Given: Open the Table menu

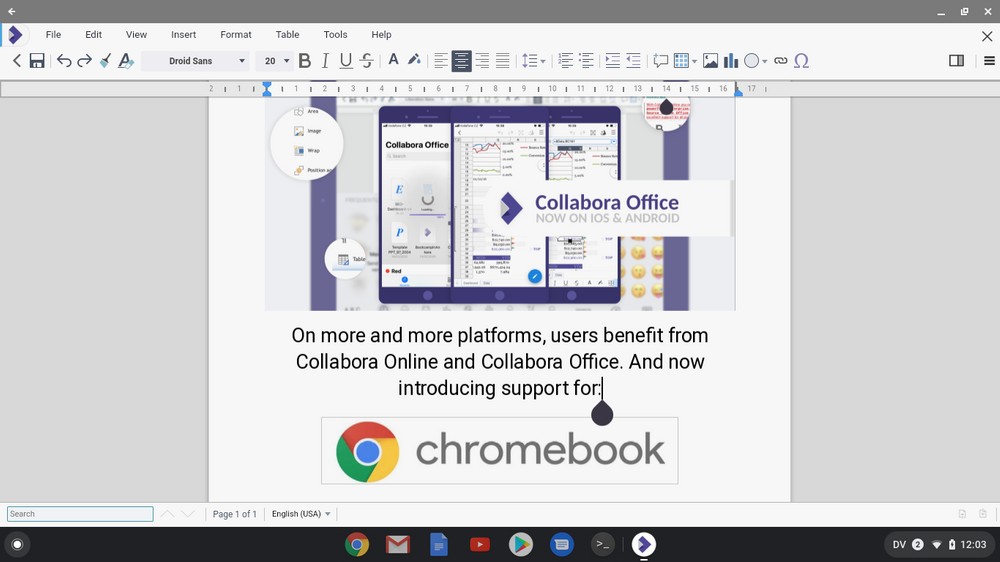Looking at the screenshot, I should pos(287,34).
